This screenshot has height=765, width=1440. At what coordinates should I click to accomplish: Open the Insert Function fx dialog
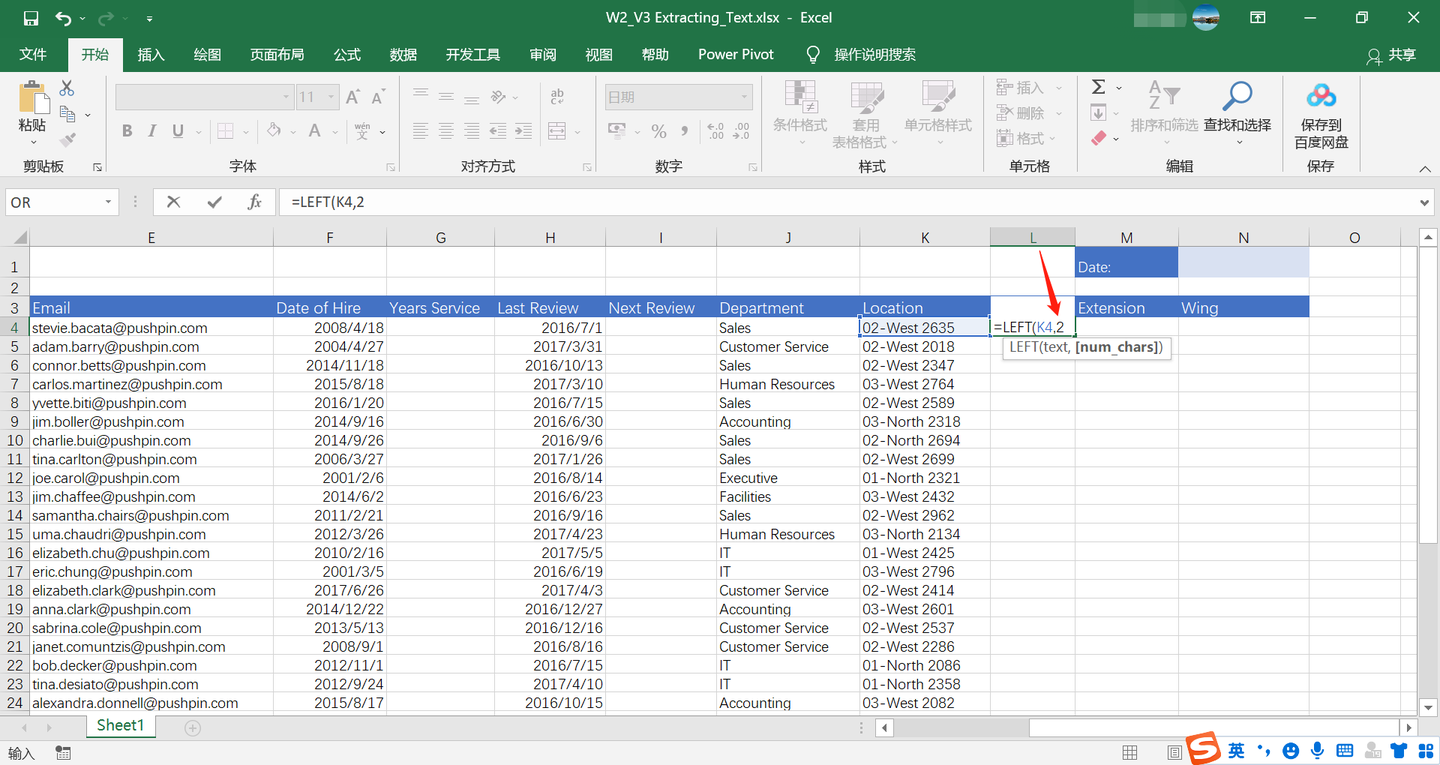coord(255,202)
